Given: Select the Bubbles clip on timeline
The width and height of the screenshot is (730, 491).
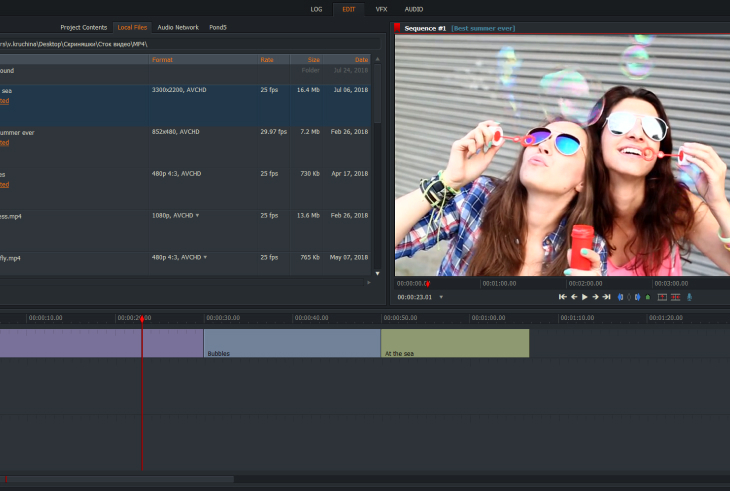Looking at the screenshot, I should tap(291, 343).
